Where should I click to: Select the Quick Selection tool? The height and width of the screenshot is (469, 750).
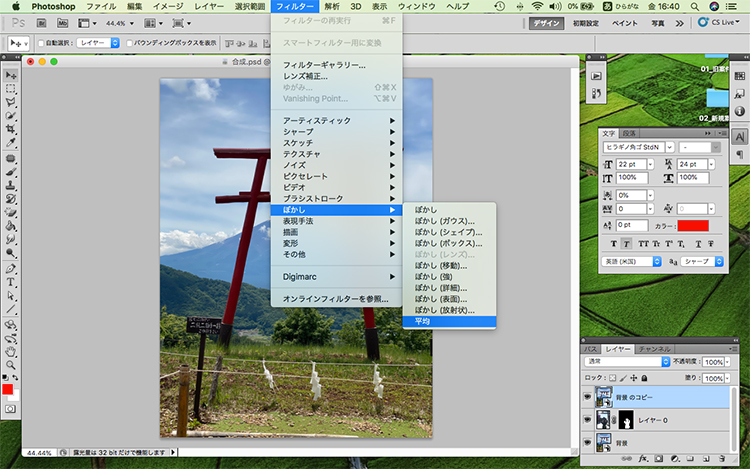(x=11, y=116)
